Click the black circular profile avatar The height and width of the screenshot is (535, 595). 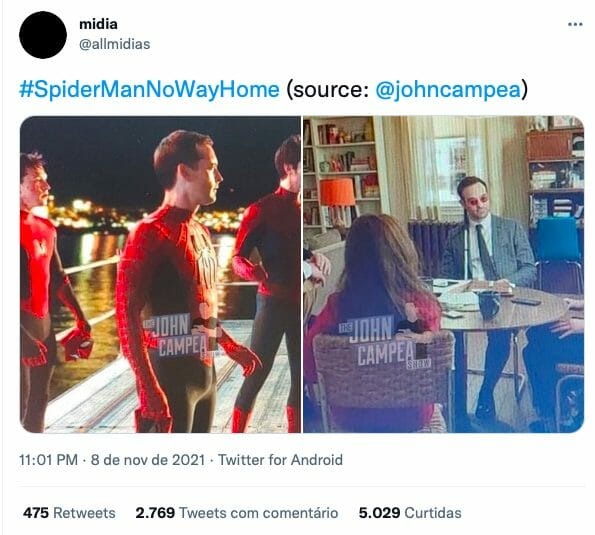[x=43, y=35]
